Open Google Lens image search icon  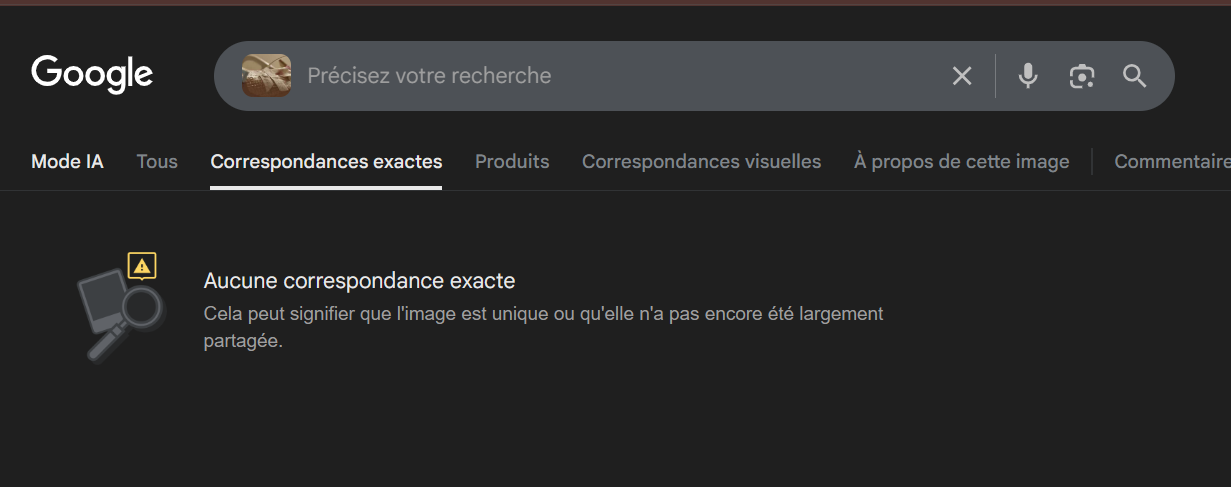point(1081,76)
